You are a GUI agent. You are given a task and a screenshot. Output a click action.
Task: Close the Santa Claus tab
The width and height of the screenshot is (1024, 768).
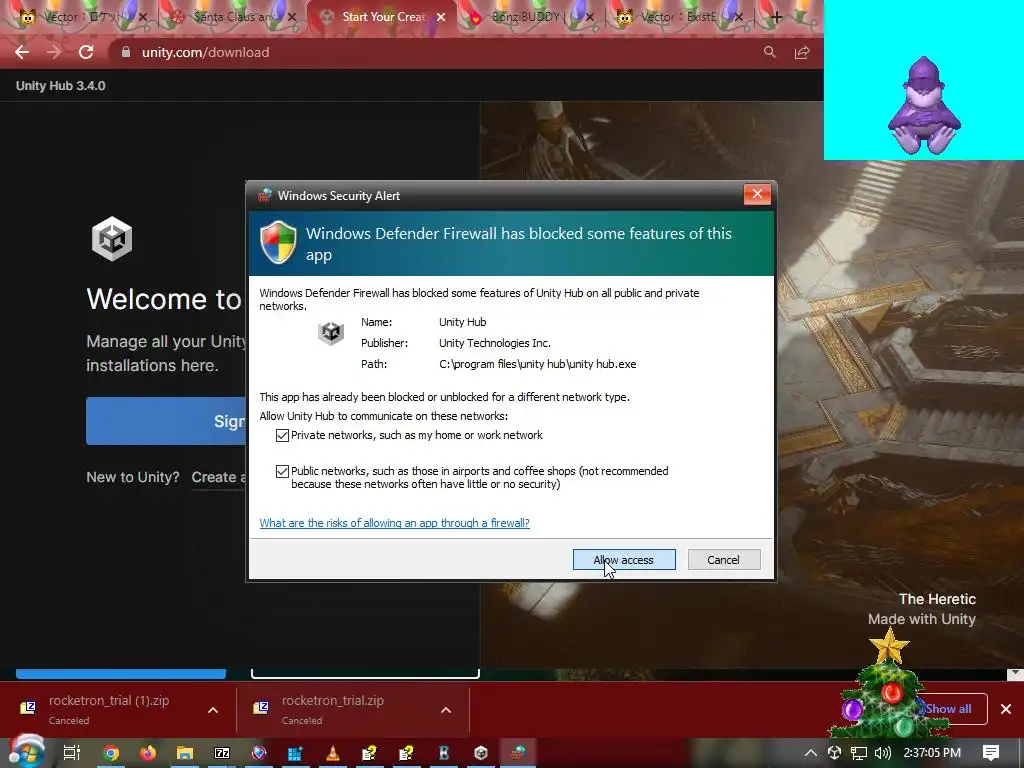point(291,18)
